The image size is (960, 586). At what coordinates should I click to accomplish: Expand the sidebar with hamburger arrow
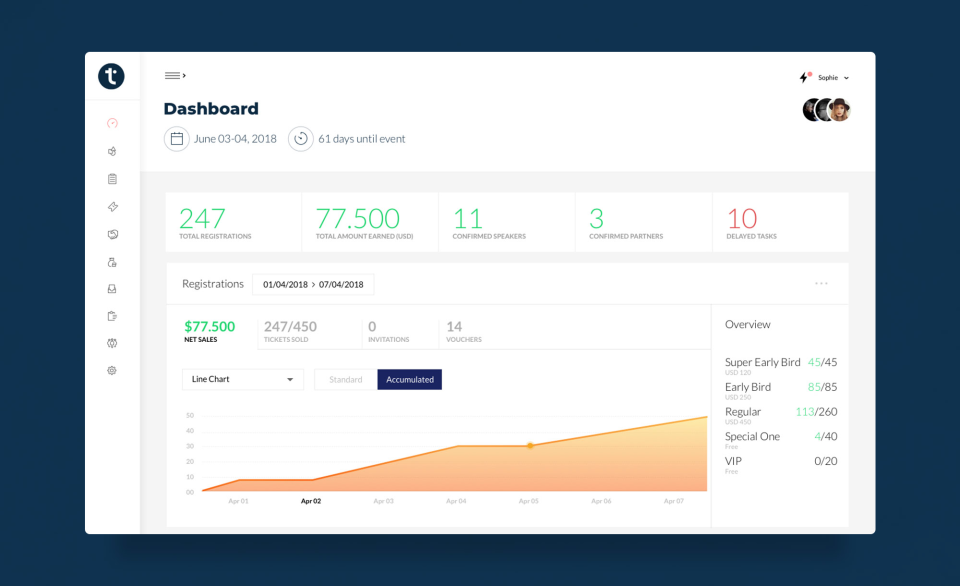[x=175, y=76]
